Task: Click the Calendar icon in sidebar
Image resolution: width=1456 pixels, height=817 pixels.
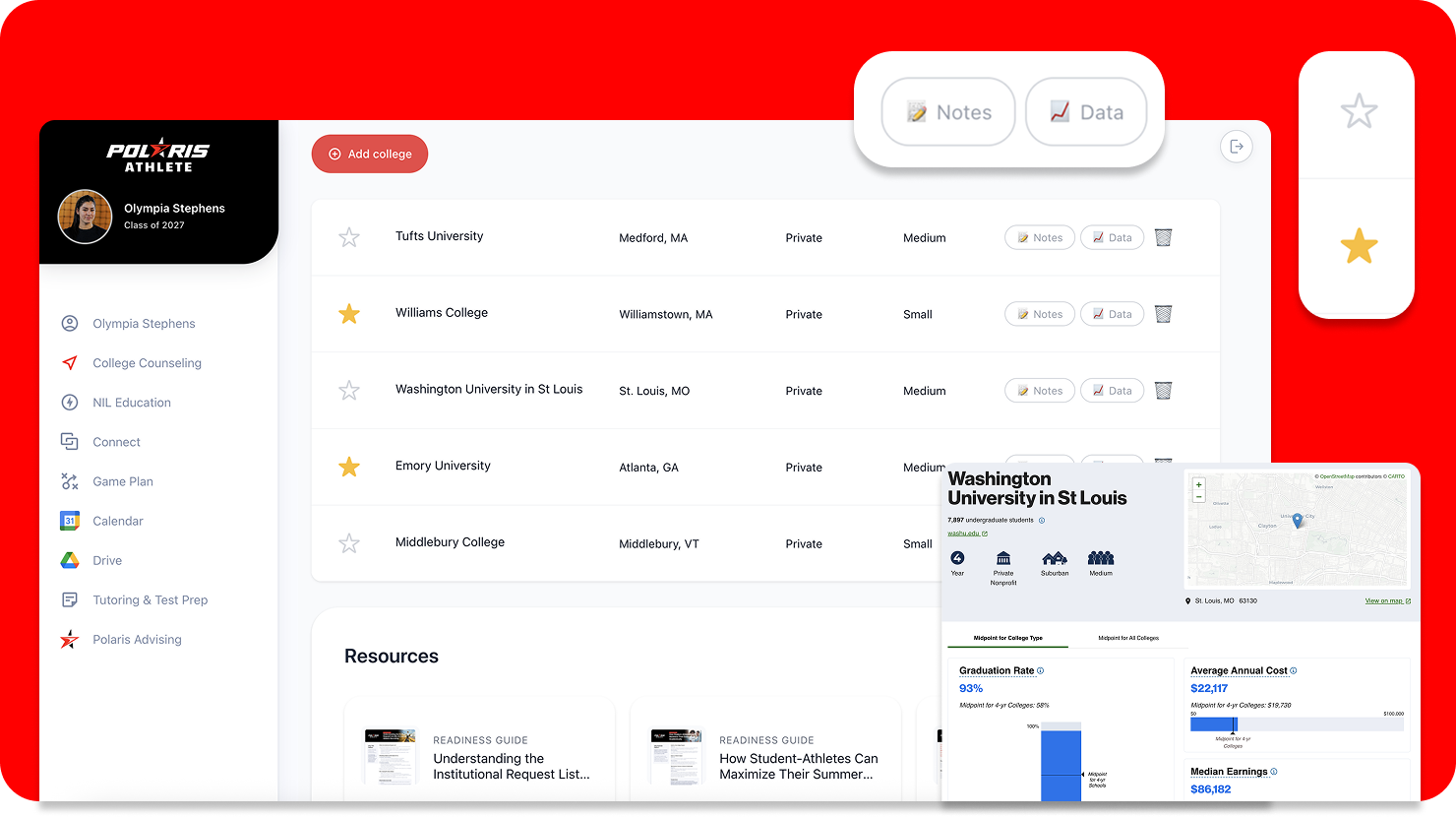Action: click(x=70, y=521)
